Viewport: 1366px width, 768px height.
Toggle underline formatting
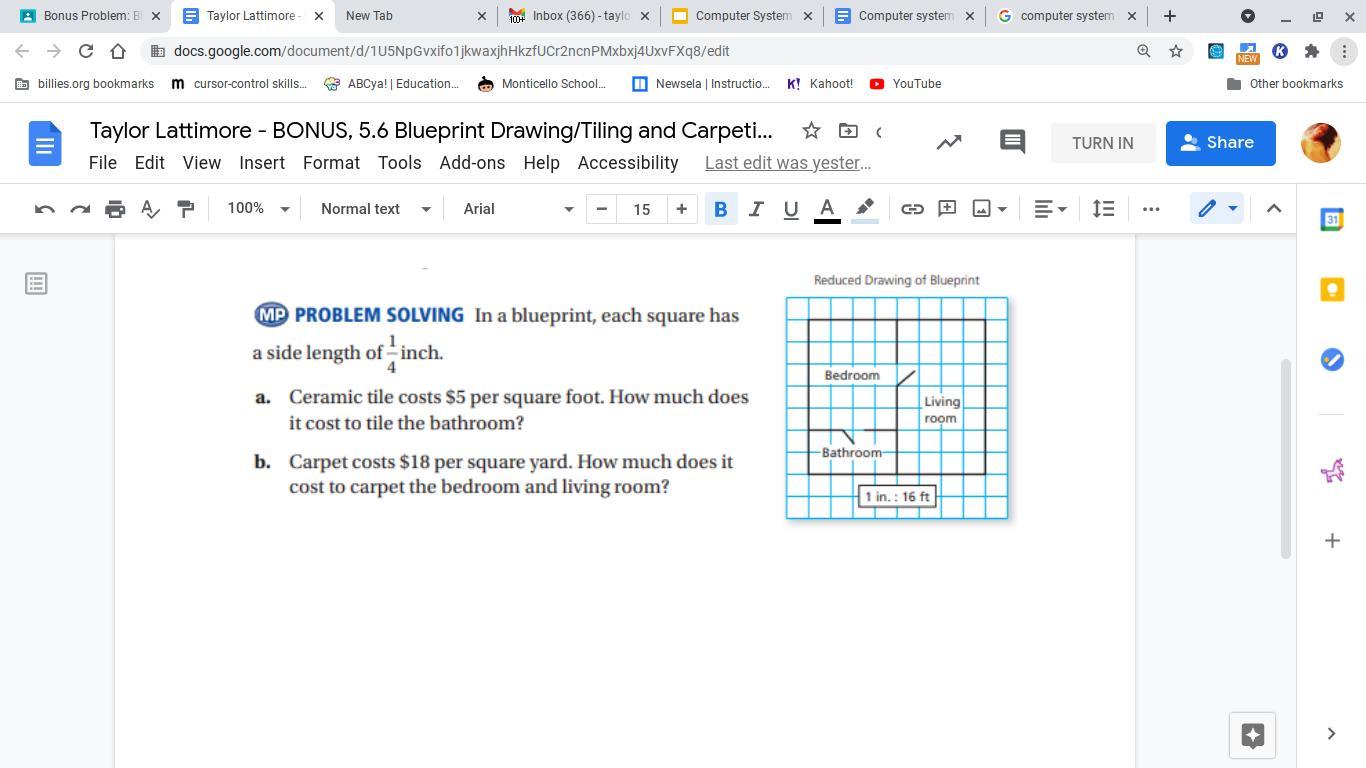click(791, 209)
